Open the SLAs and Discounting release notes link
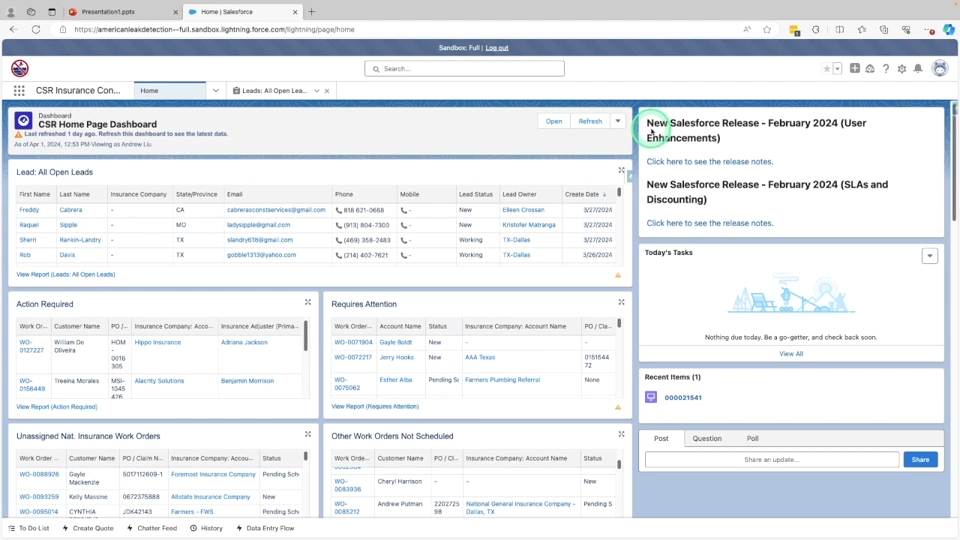 [710, 223]
